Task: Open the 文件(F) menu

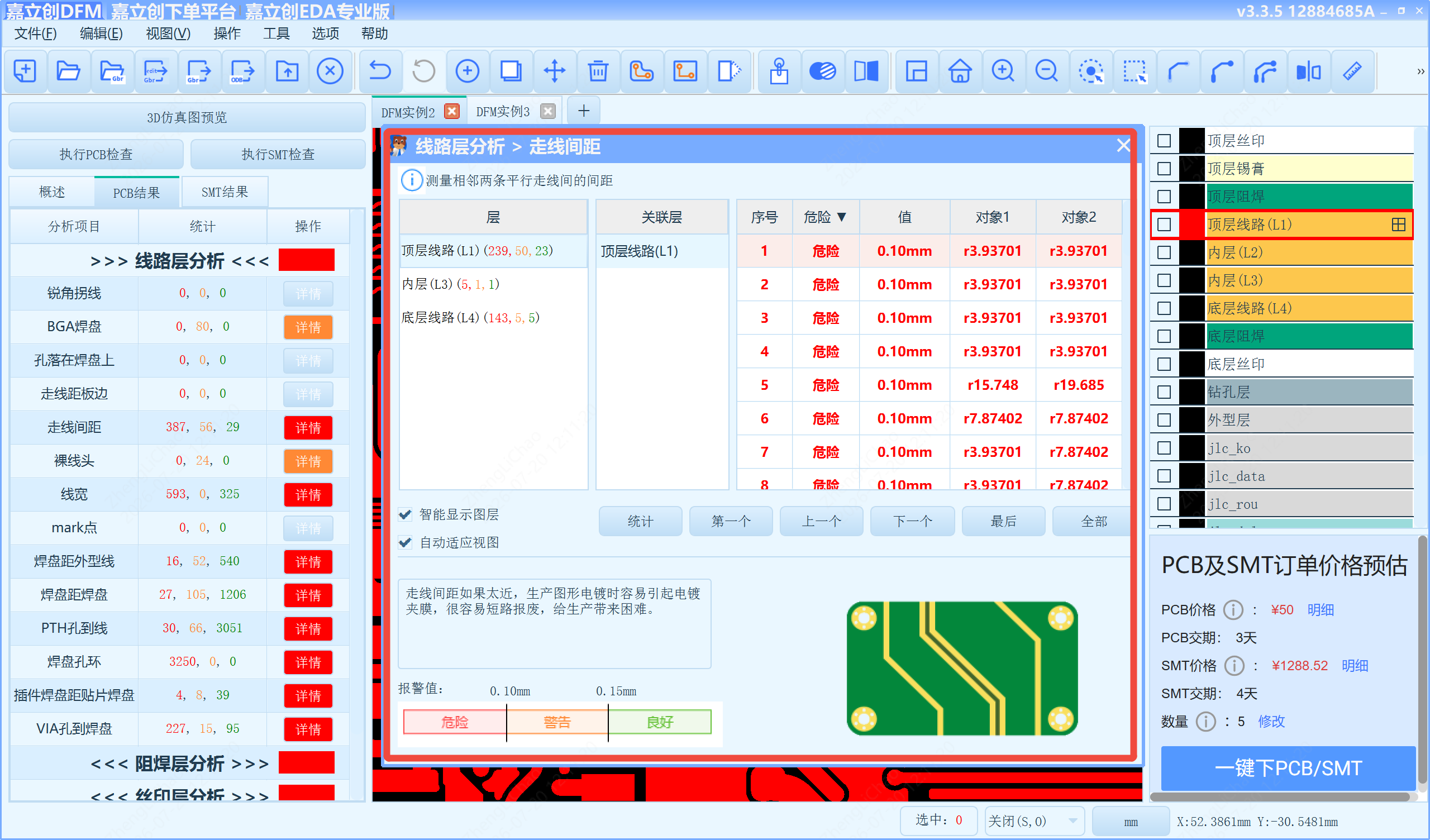Action: [35, 34]
